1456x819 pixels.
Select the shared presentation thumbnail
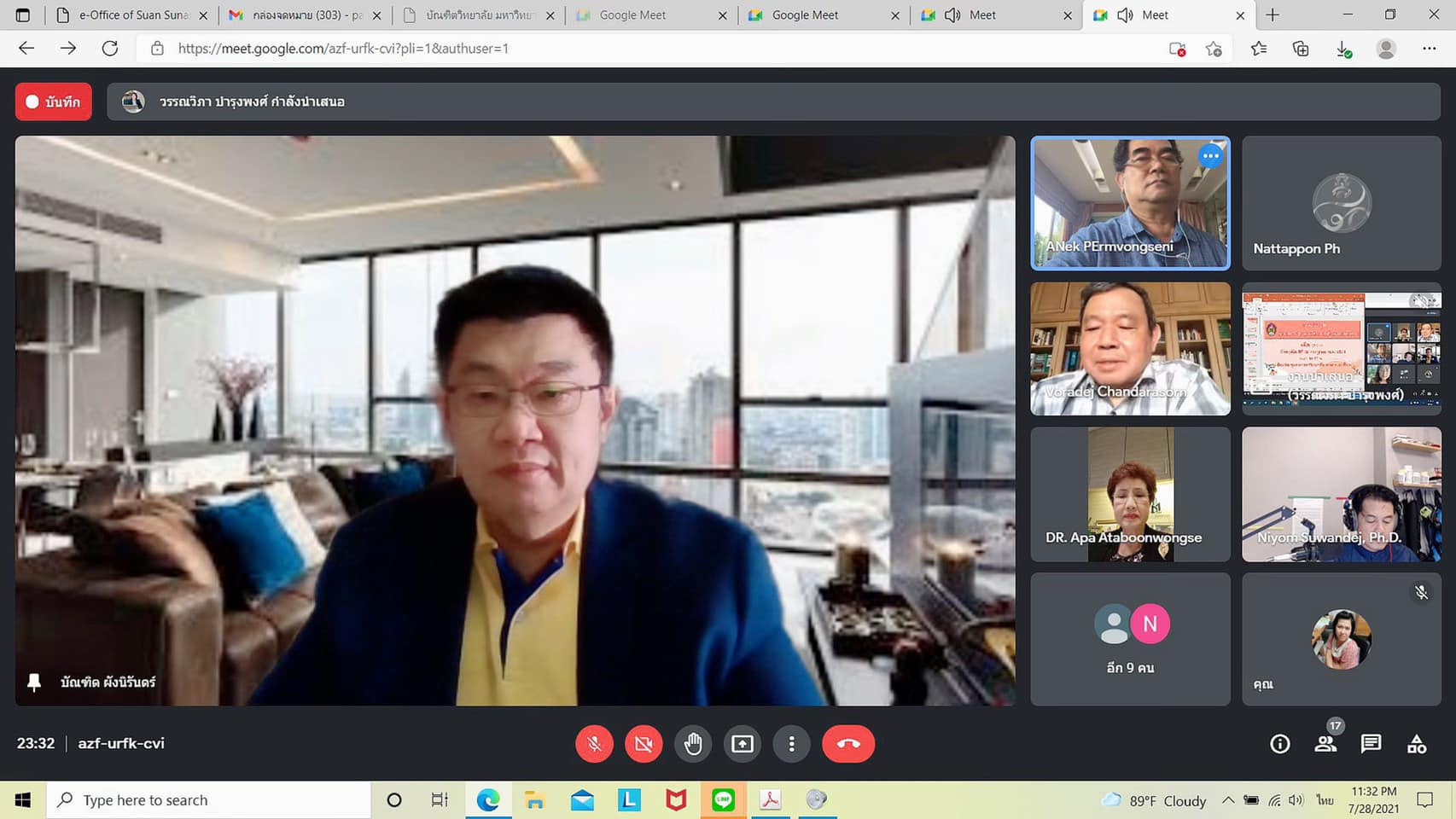[1341, 349]
